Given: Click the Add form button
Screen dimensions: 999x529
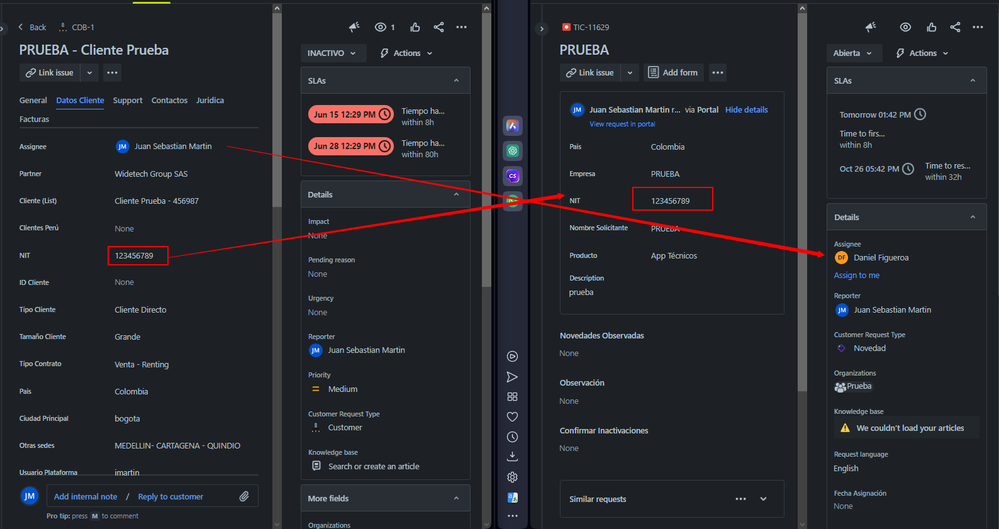Looking at the screenshot, I should coord(672,72).
